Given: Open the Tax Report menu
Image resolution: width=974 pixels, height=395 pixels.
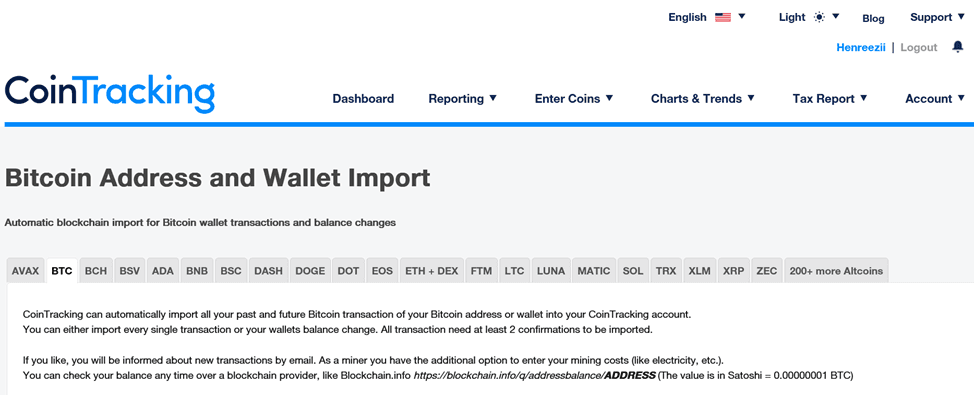Looking at the screenshot, I should [x=830, y=98].
